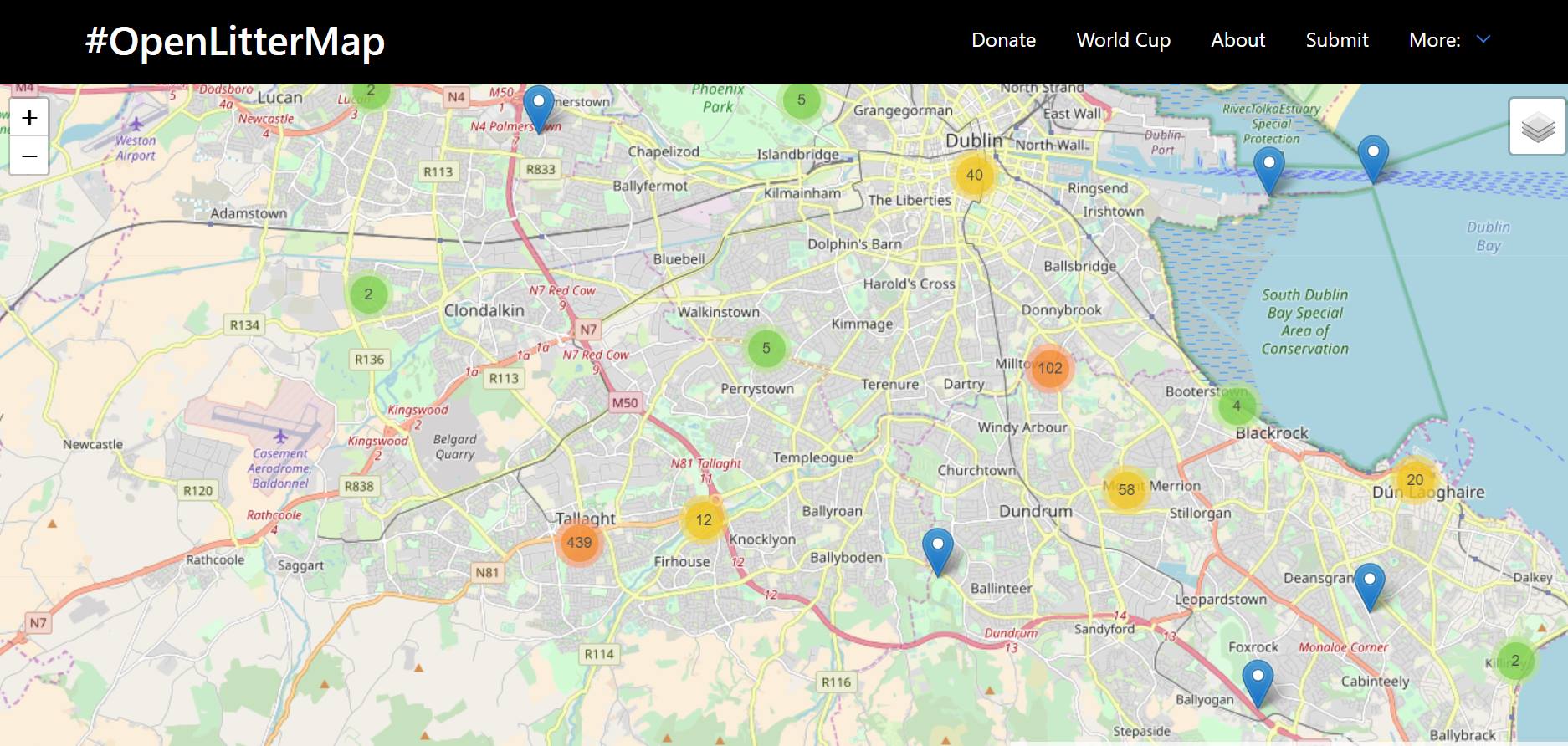This screenshot has height=746, width=1568.
Task: Open the 5 cluster below Walkinstown
Action: [766, 348]
